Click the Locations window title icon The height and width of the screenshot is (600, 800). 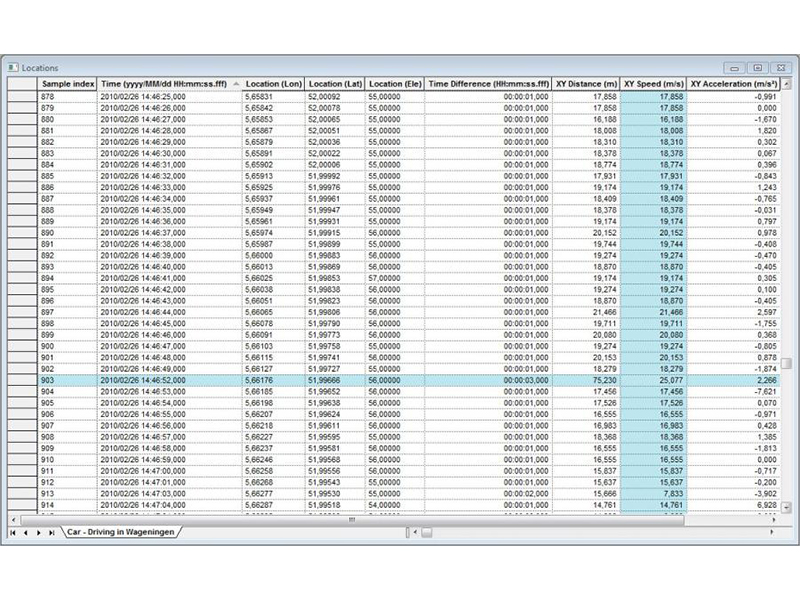(13, 67)
